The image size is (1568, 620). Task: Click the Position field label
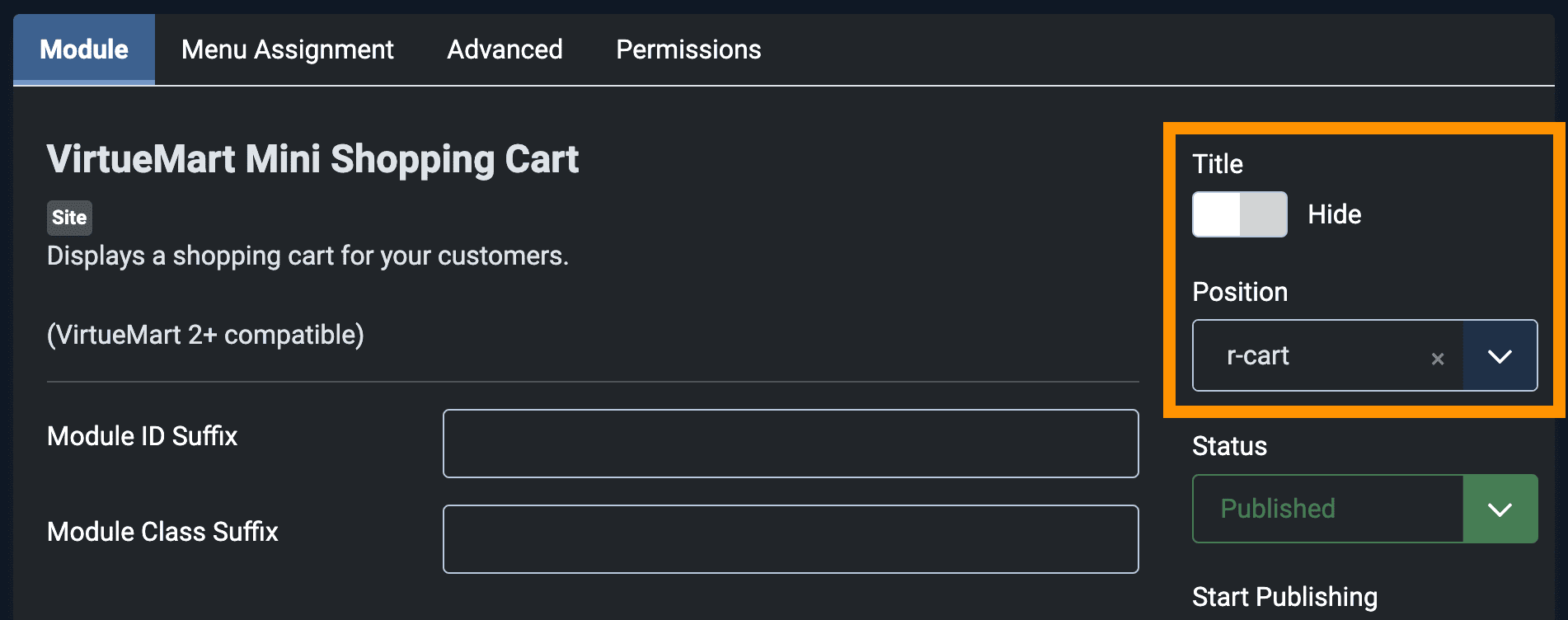[1240, 292]
